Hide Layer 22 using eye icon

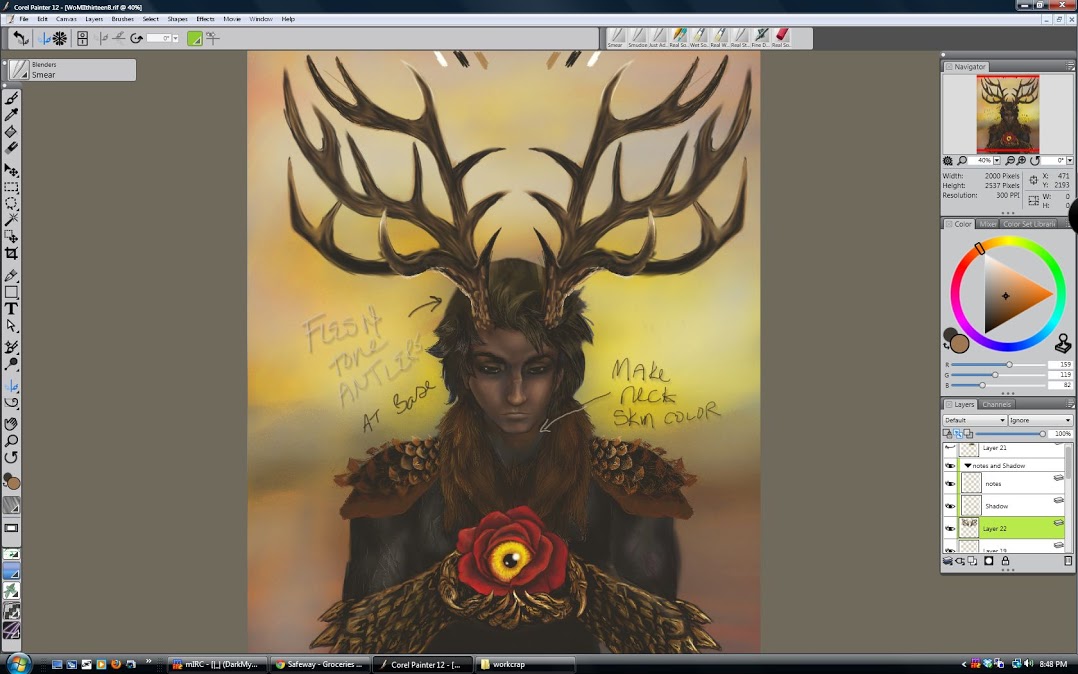point(950,528)
